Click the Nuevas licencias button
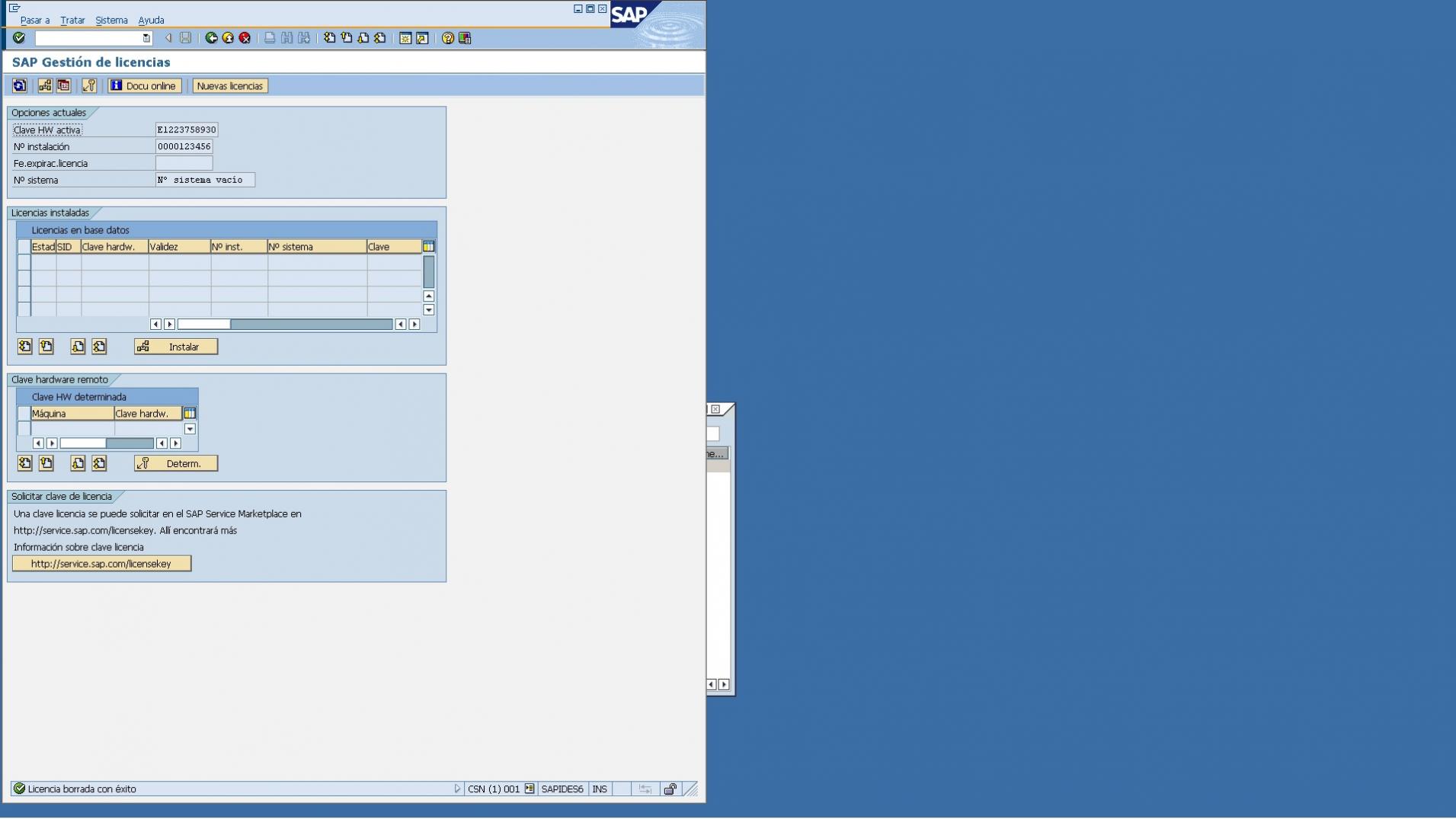 pos(230,86)
